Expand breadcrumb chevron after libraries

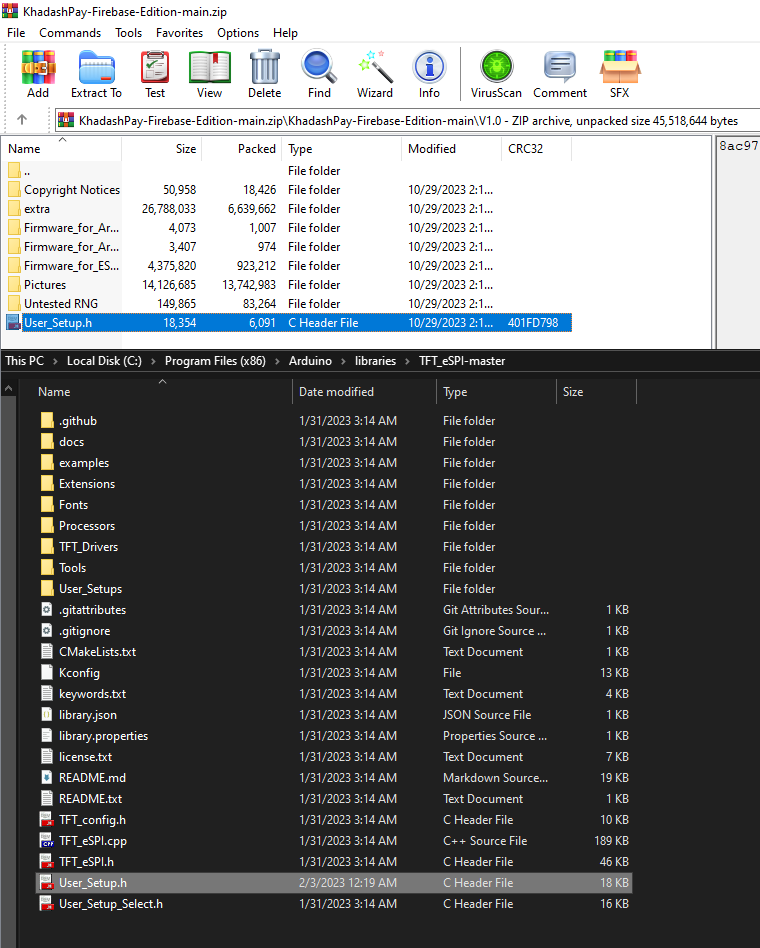point(407,361)
